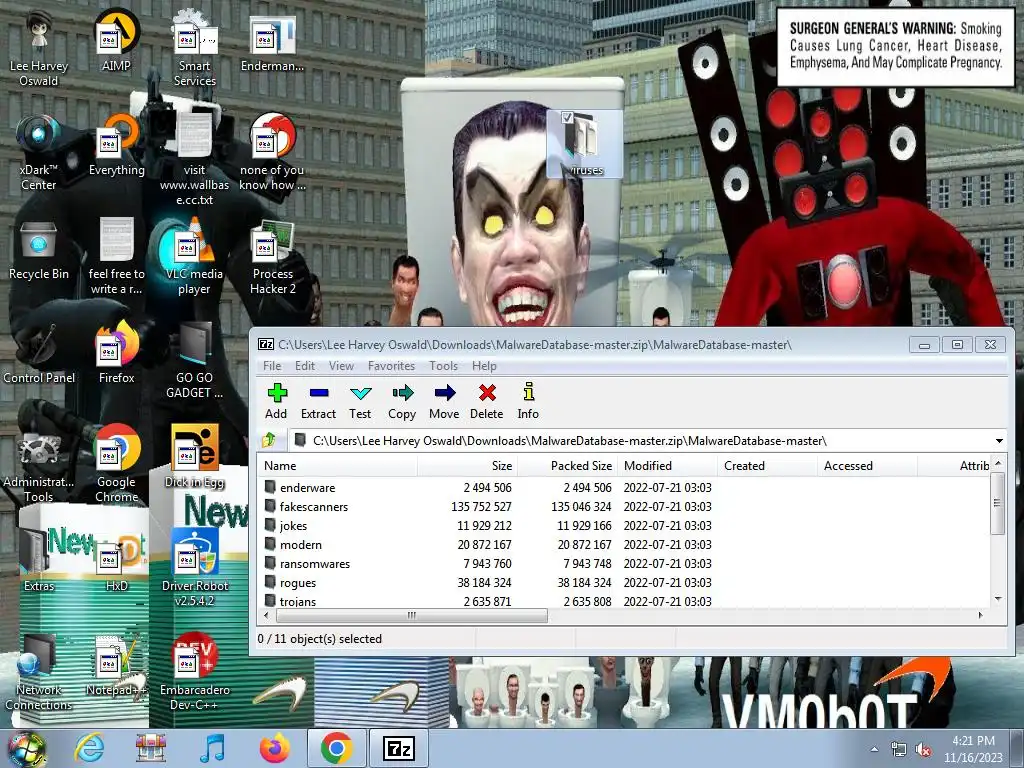
Task: Select the Recycle Bin icon
Action: pos(39,249)
